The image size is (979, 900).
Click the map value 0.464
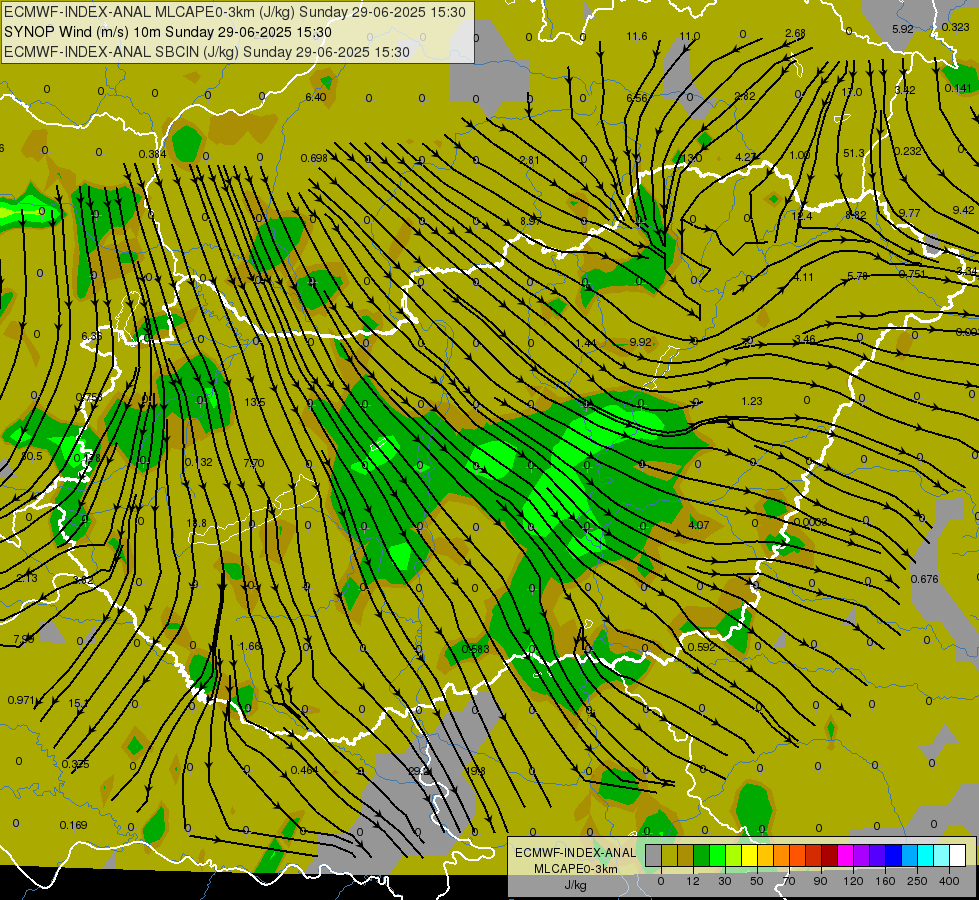click(x=304, y=770)
